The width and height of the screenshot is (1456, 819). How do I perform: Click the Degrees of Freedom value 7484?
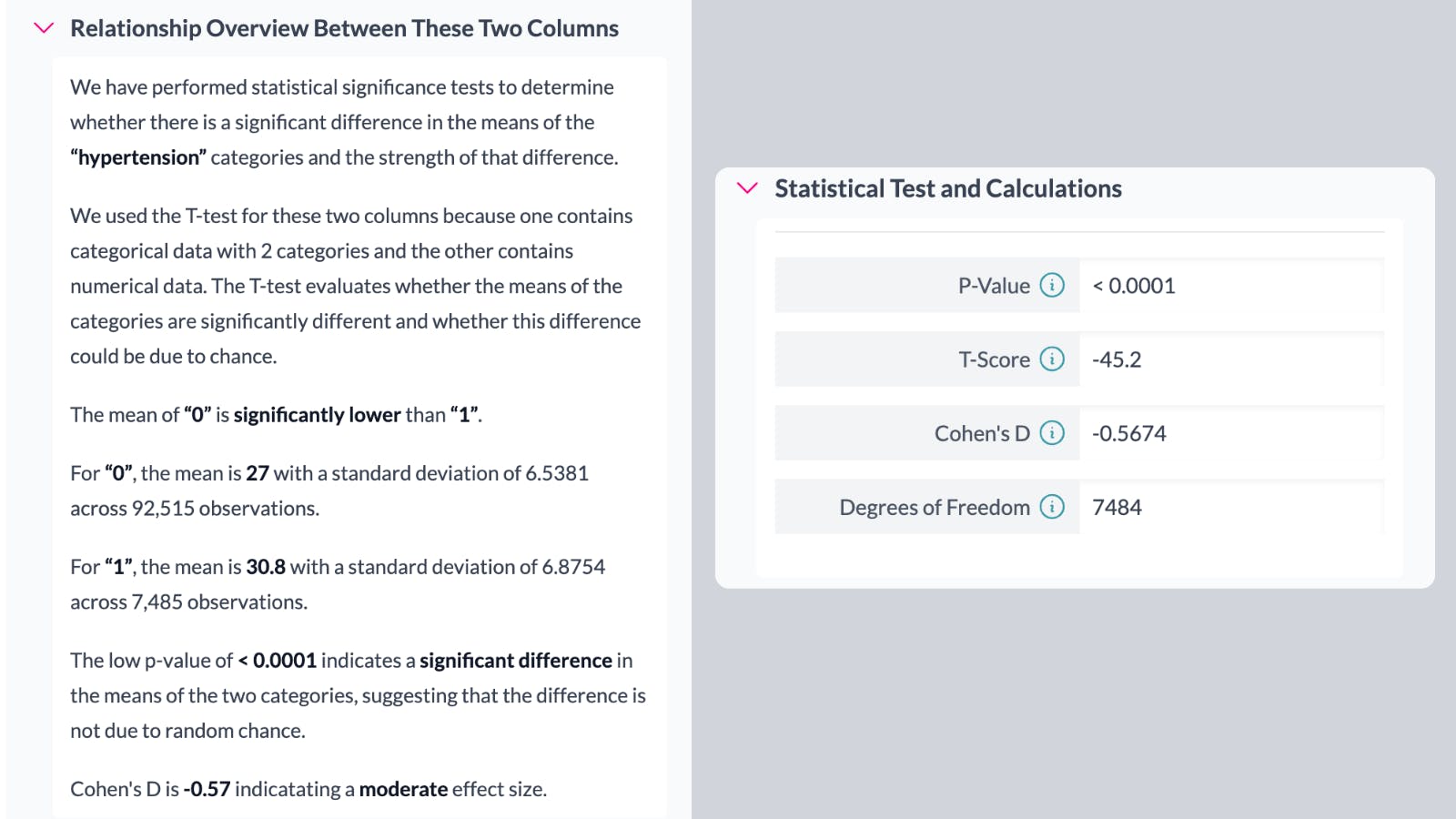(x=1117, y=507)
